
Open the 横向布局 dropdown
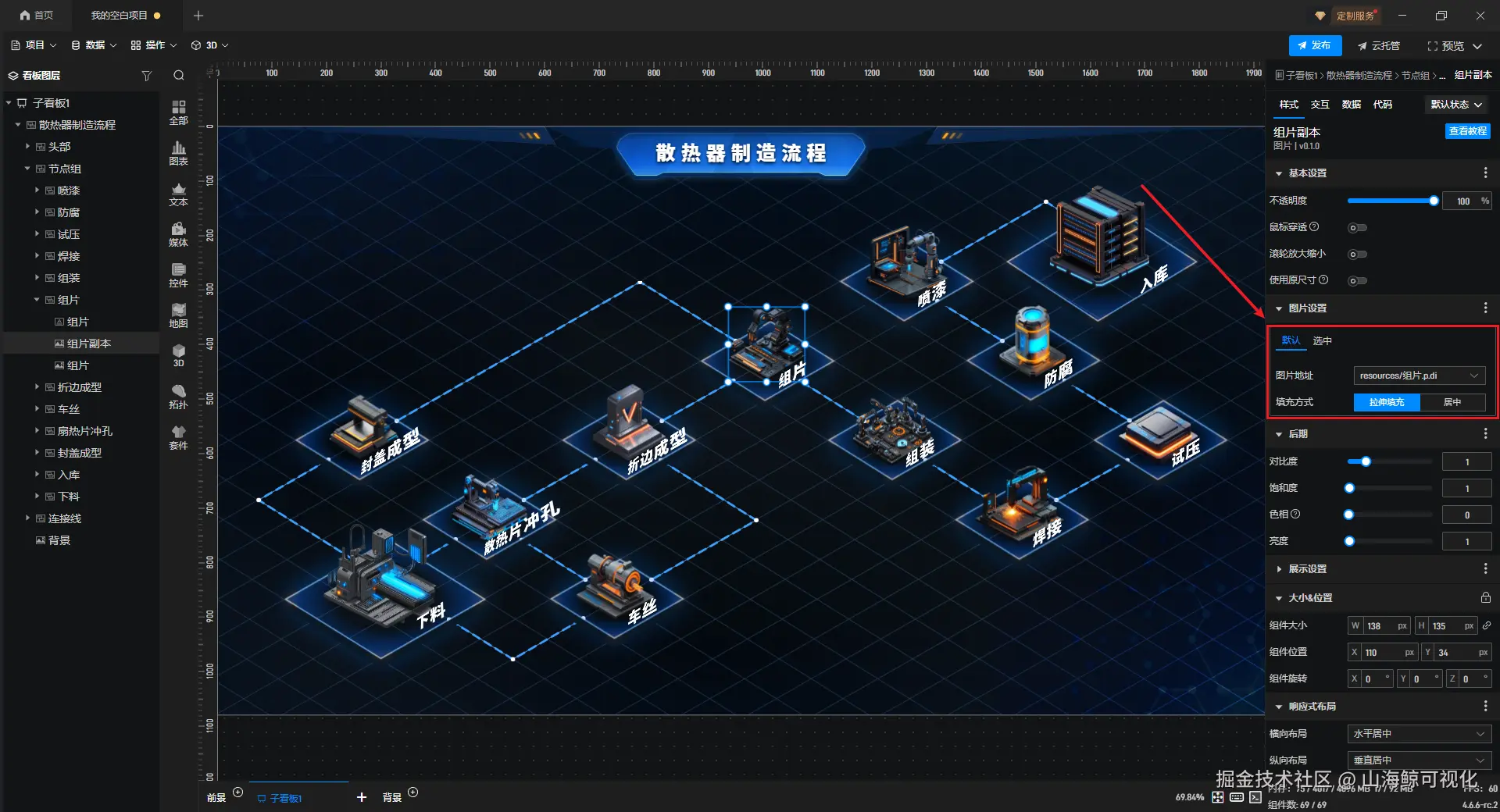1419,734
